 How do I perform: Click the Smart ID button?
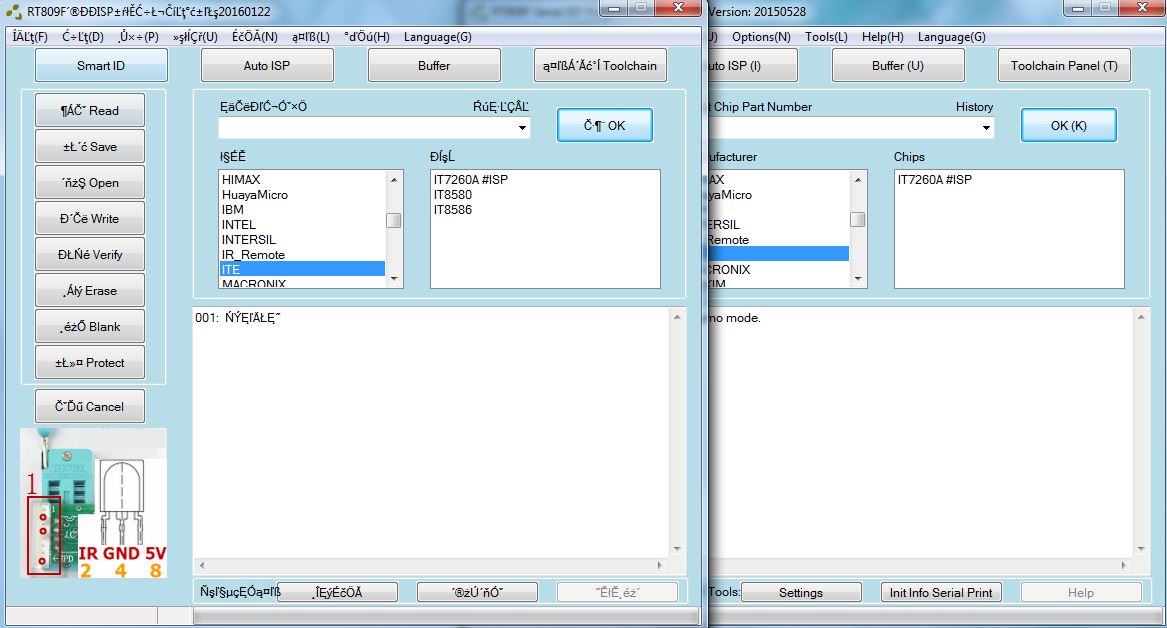(x=101, y=66)
